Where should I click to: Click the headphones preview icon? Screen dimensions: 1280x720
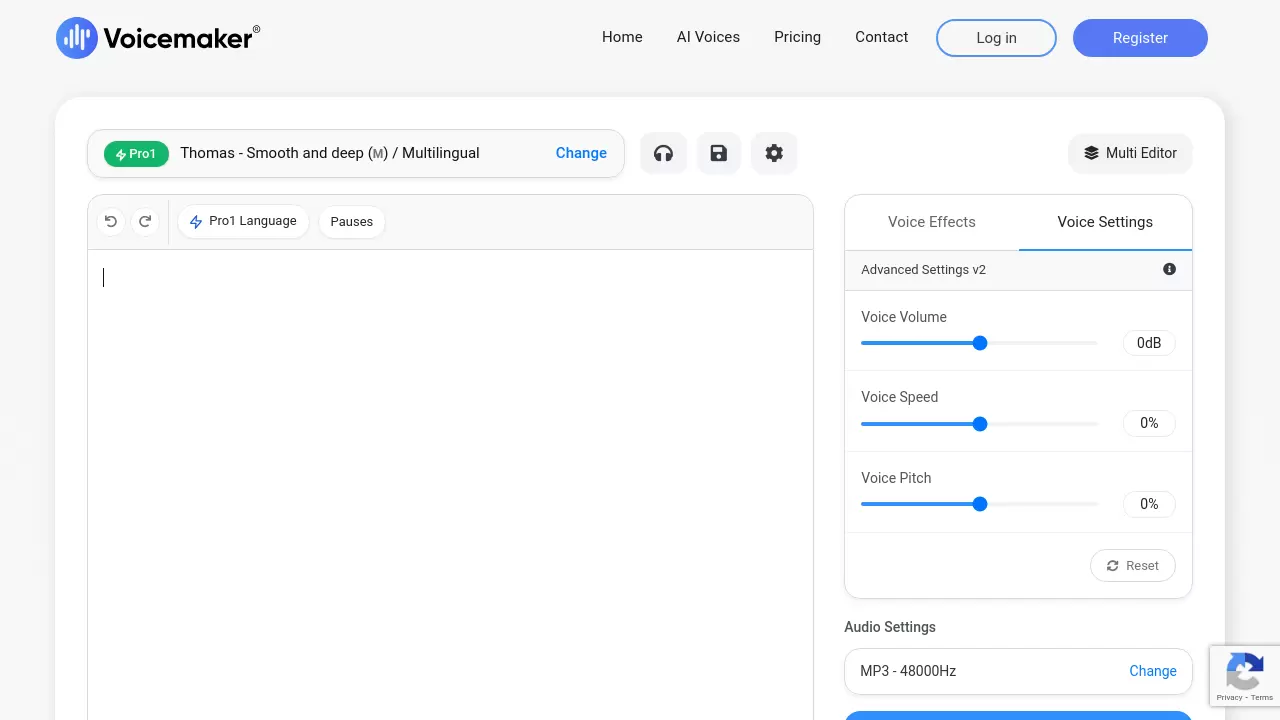tap(663, 153)
